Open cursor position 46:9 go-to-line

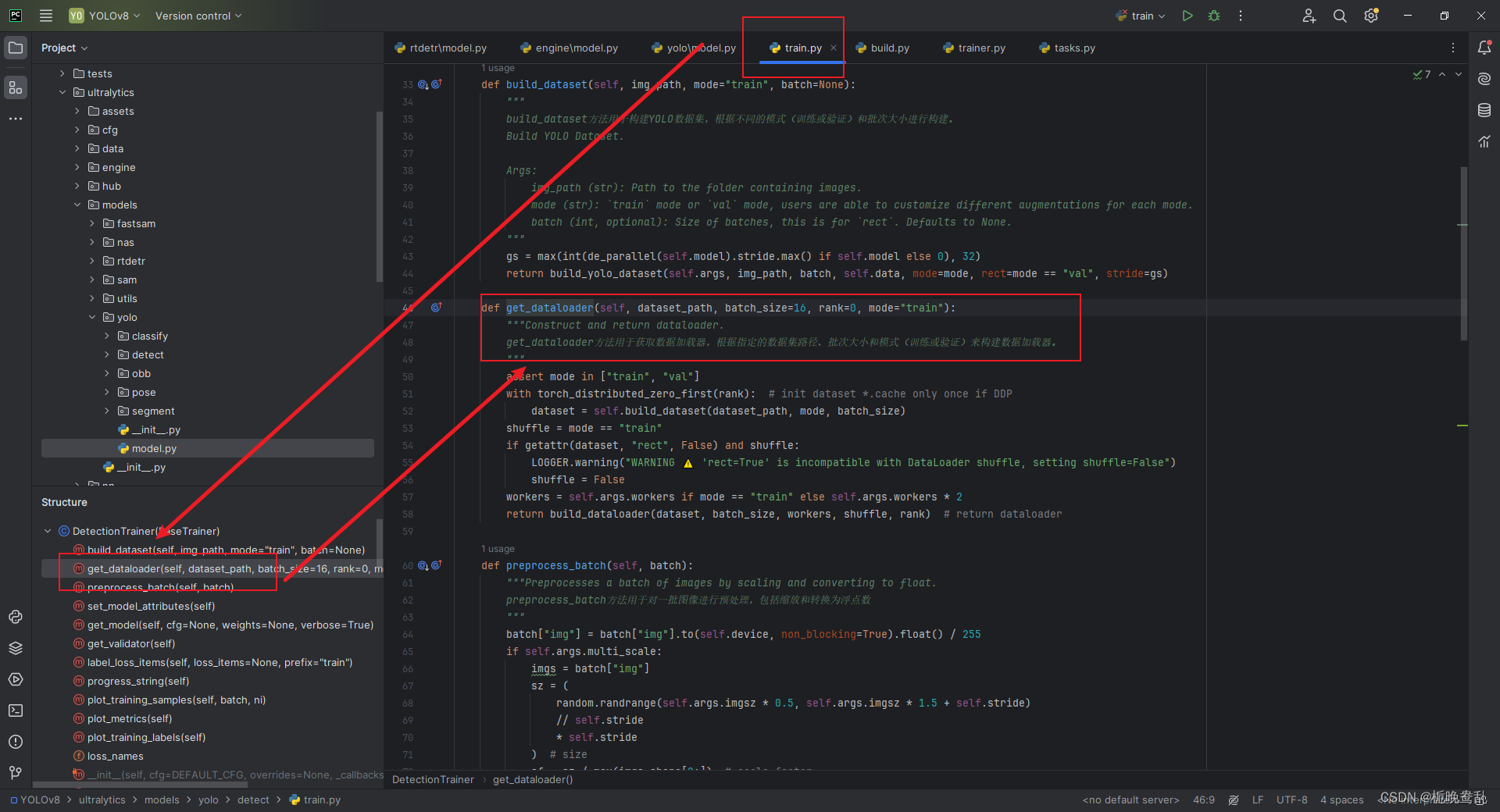pos(1204,800)
